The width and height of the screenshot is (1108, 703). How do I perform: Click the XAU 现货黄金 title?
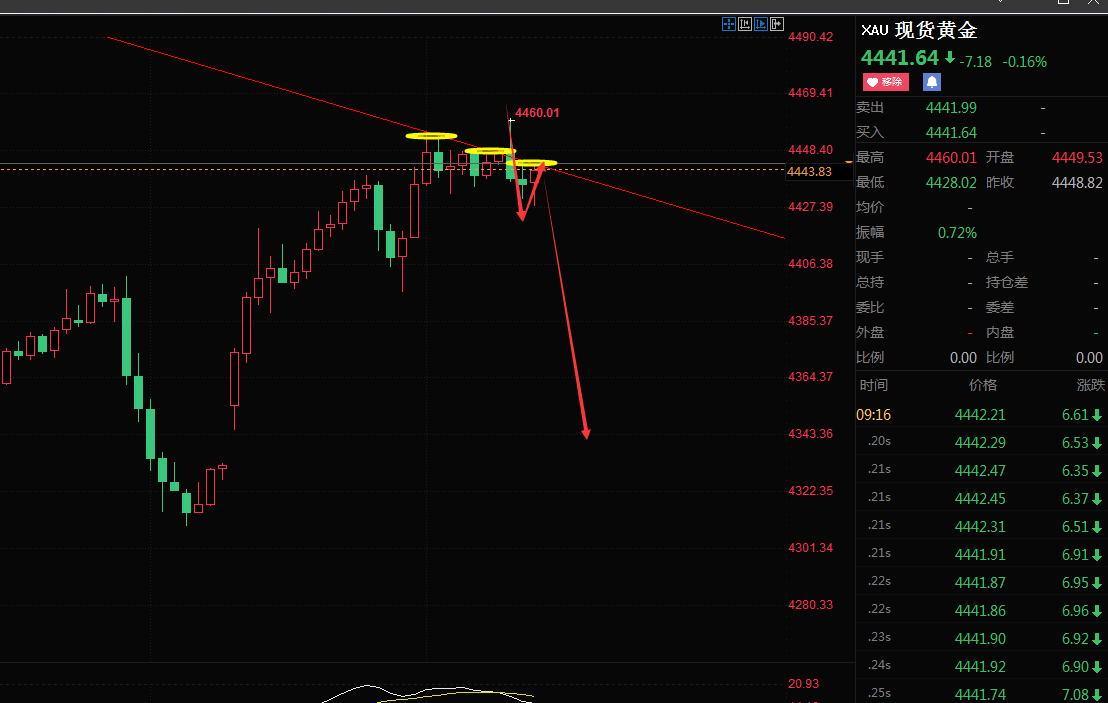click(x=919, y=30)
